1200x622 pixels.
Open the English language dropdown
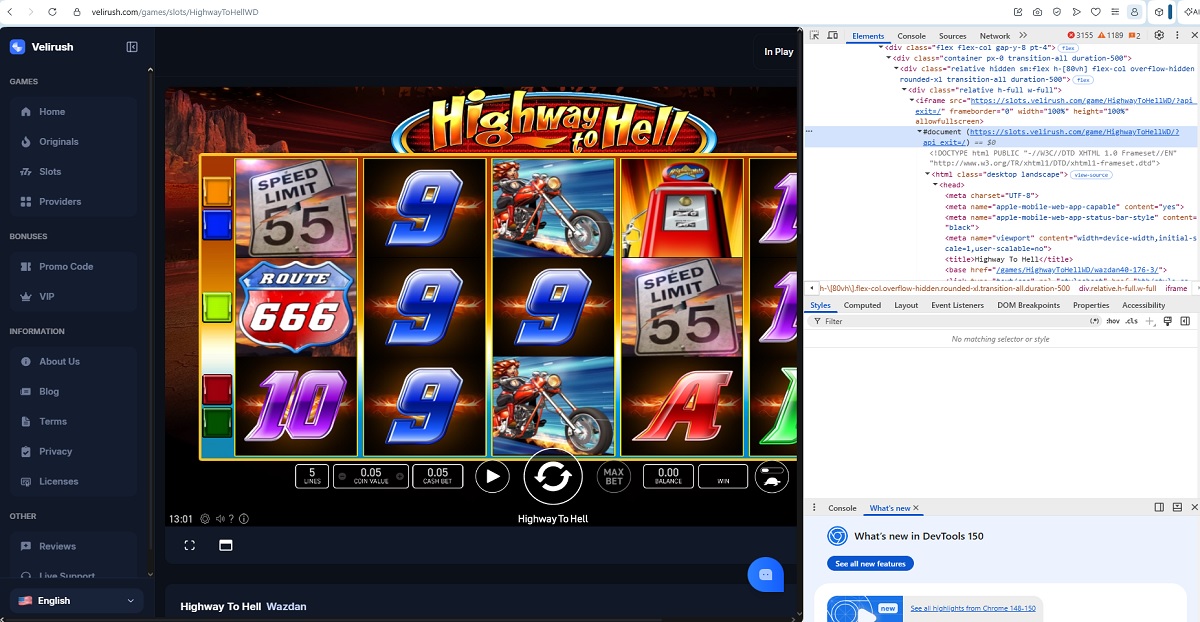pos(76,601)
